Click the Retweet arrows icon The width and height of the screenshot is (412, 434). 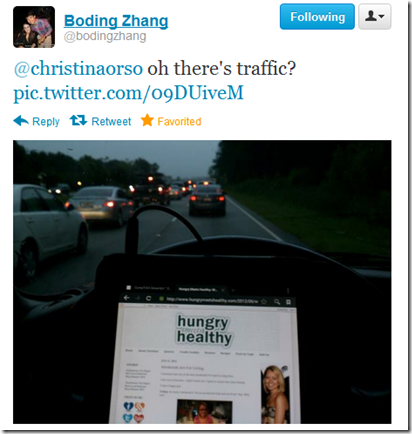[x=78, y=120]
